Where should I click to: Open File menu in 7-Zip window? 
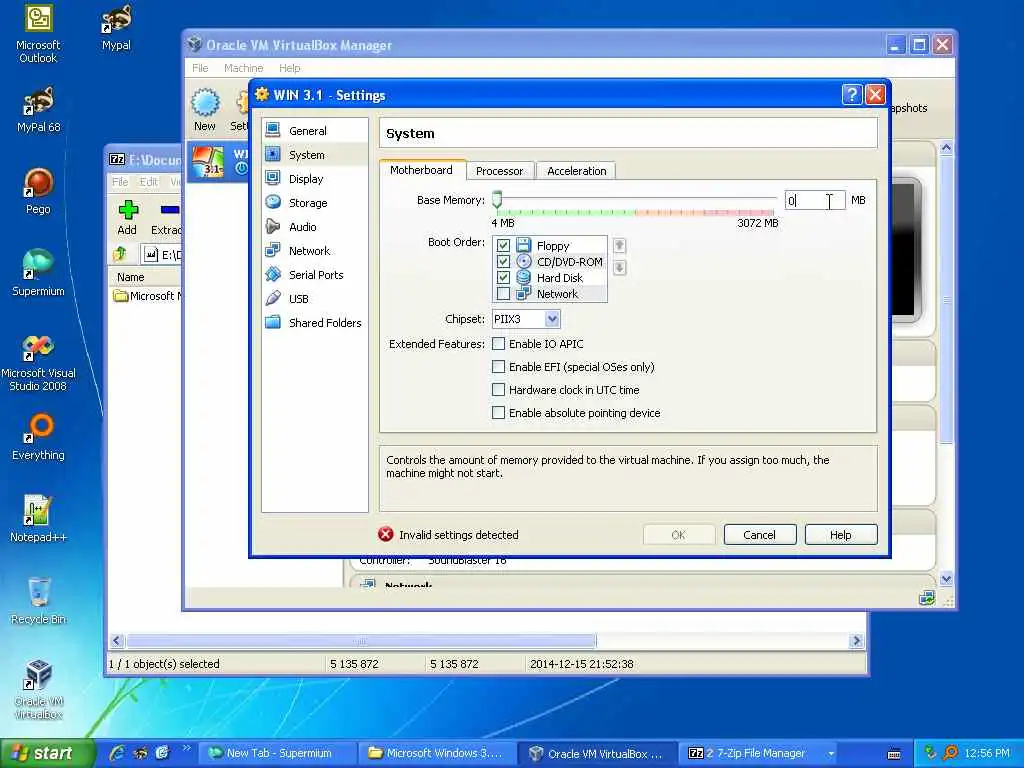pyautogui.click(x=120, y=182)
